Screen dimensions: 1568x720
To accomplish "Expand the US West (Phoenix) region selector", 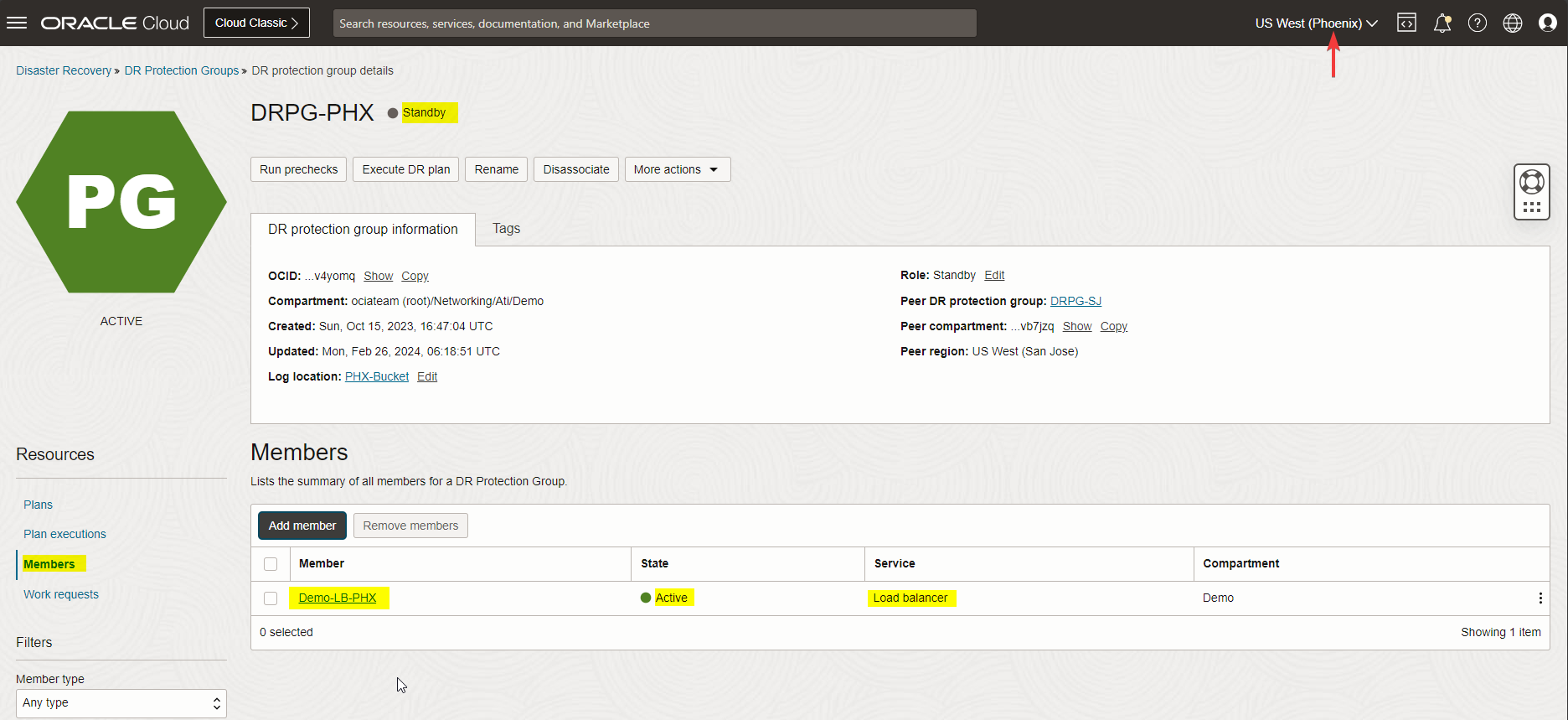I will point(1315,23).
